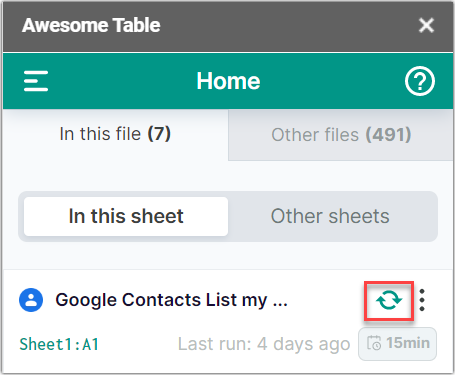The height and width of the screenshot is (376, 456).
Task: Run the green refresh sync icon
Action: (x=389, y=300)
